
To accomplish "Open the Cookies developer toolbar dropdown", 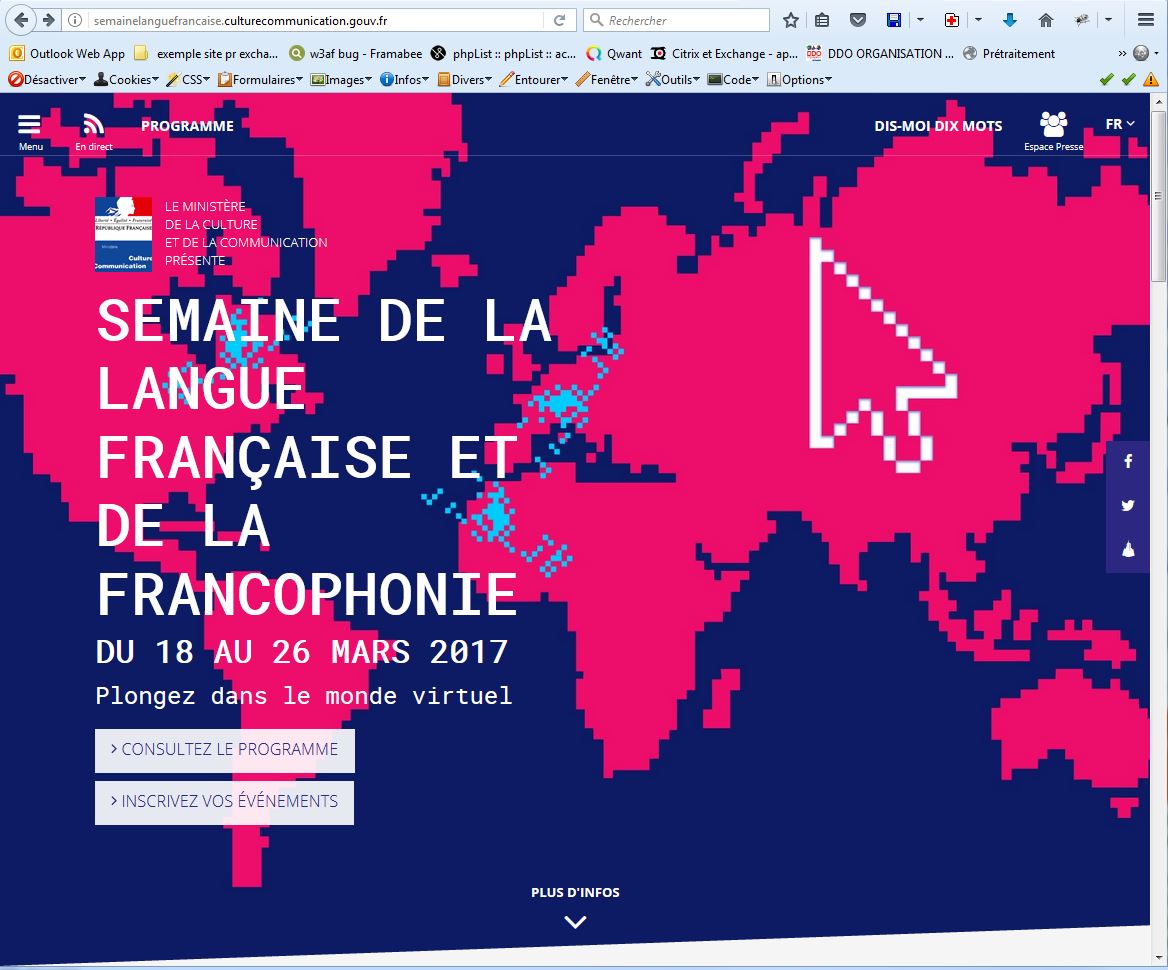I will point(126,80).
